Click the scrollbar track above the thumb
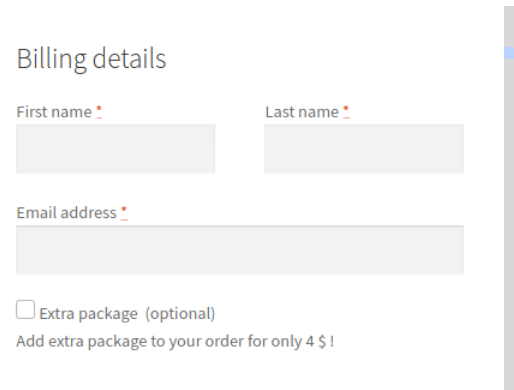Image resolution: width=514 pixels, height=390 pixels. (x=509, y=27)
